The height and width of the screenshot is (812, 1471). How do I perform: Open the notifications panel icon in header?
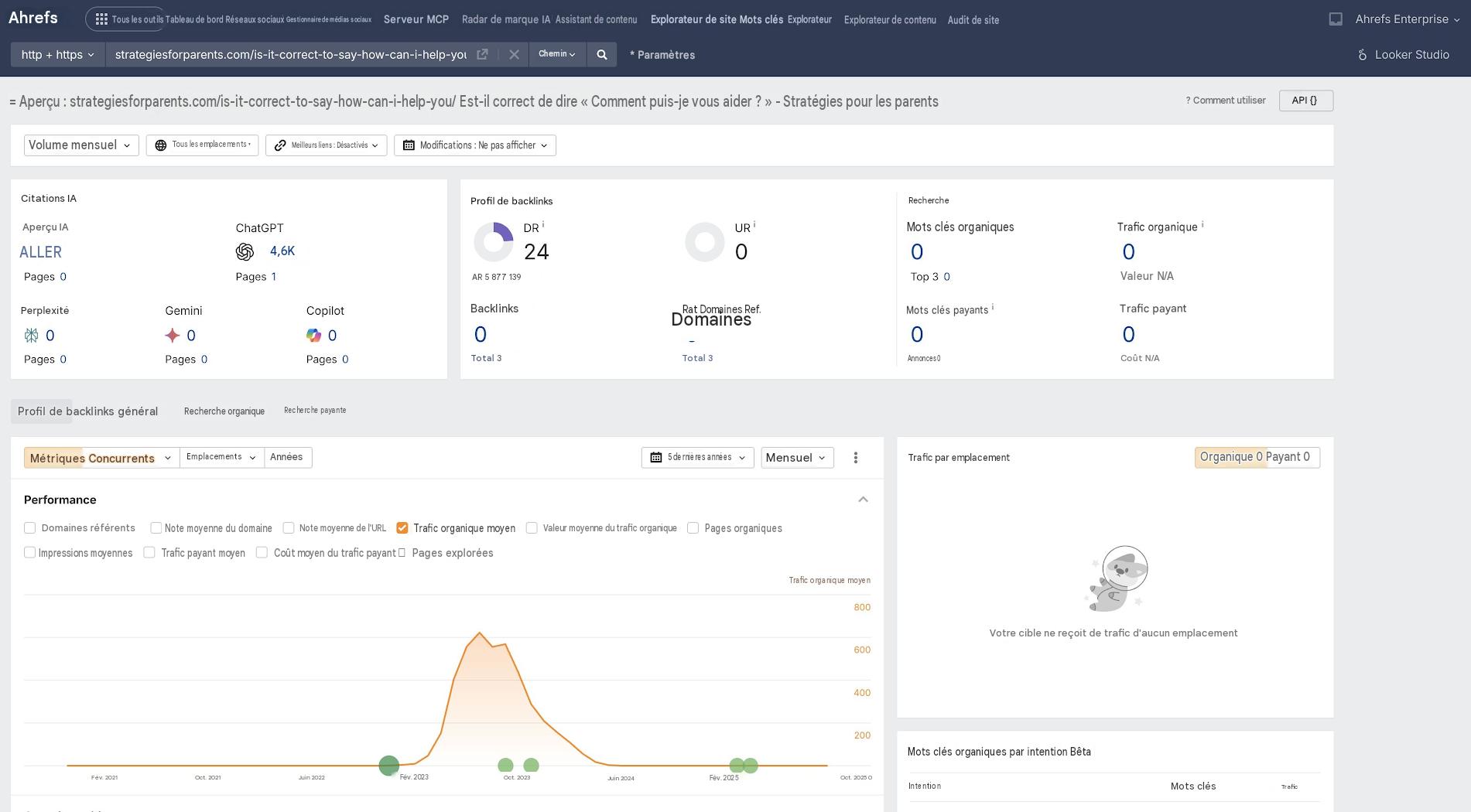point(1336,19)
